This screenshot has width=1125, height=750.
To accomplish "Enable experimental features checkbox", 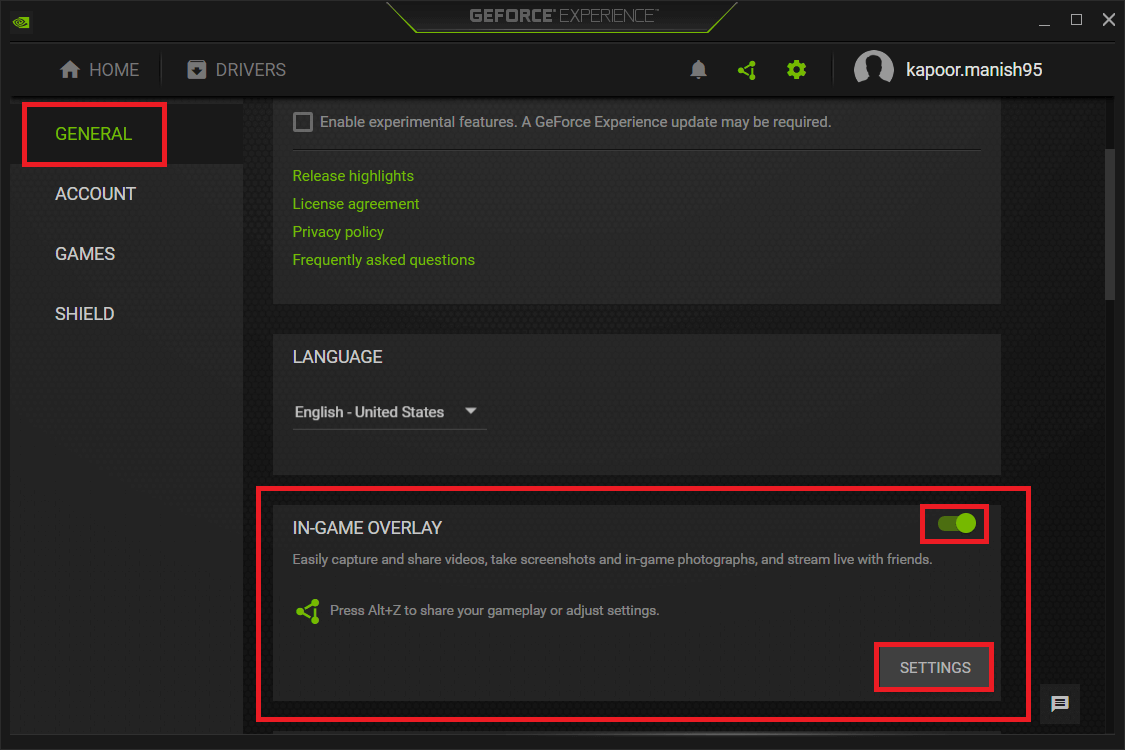I will [302, 122].
